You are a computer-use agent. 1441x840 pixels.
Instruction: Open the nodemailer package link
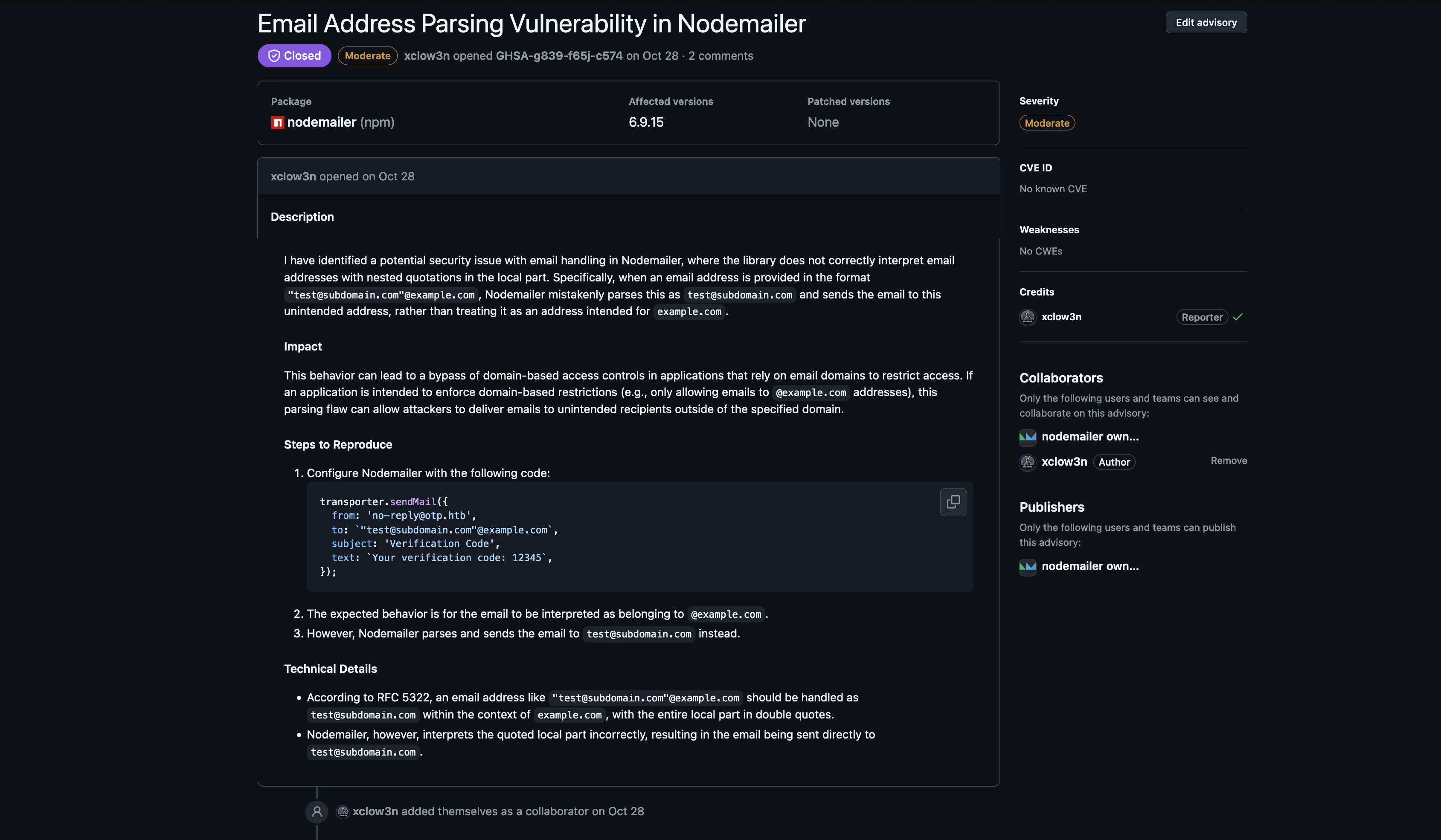tap(321, 122)
